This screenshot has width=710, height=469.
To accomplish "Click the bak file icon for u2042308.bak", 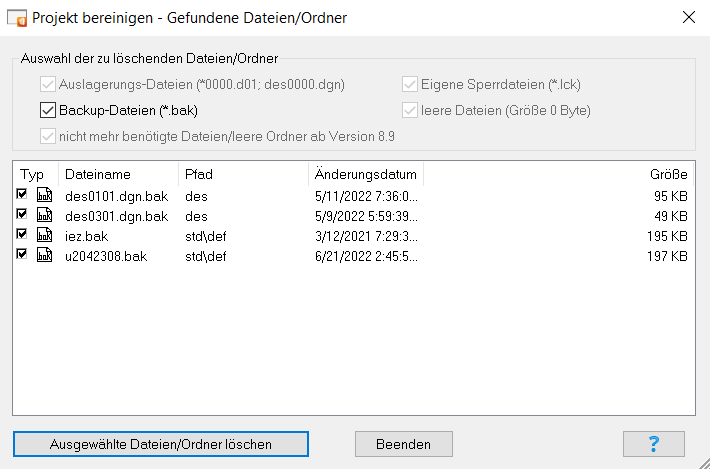I will pyautogui.click(x=44, y=256).
